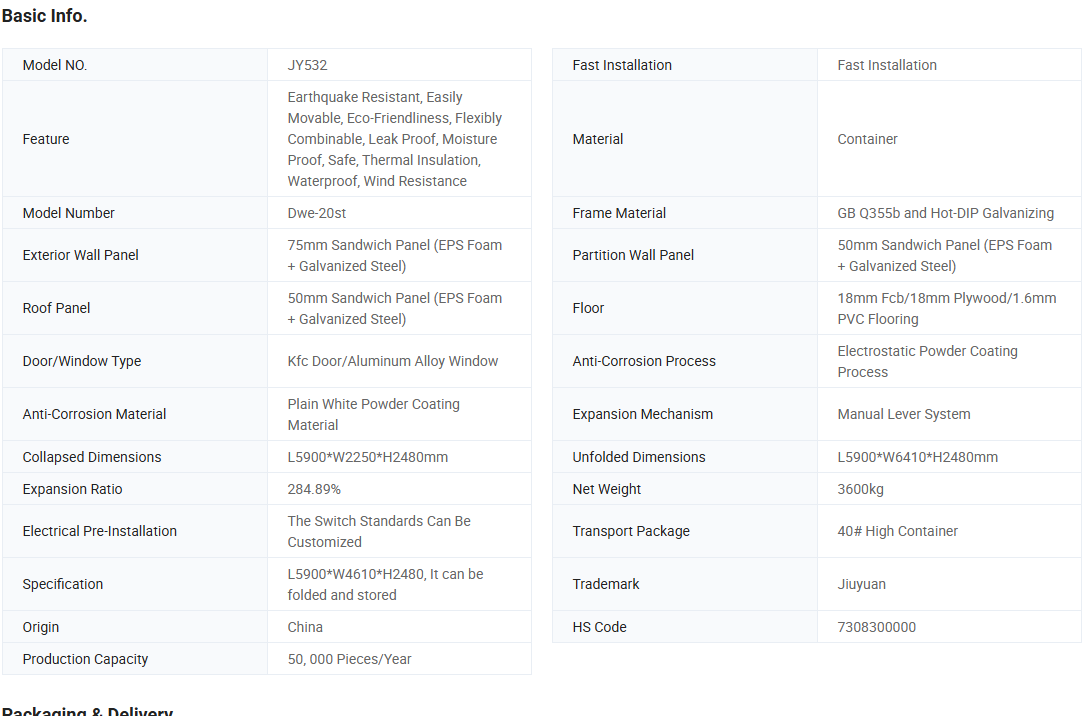1088x716 pixels.
Task: Click the Roof Panel label
Action: tap(56, 308)
